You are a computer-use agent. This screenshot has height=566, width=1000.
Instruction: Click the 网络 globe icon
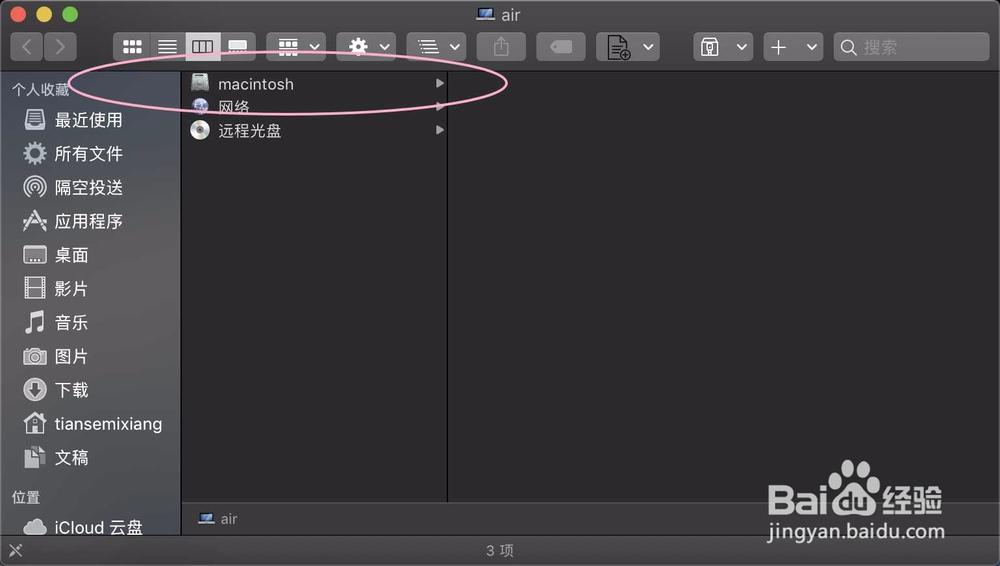(x=200, y=106)
